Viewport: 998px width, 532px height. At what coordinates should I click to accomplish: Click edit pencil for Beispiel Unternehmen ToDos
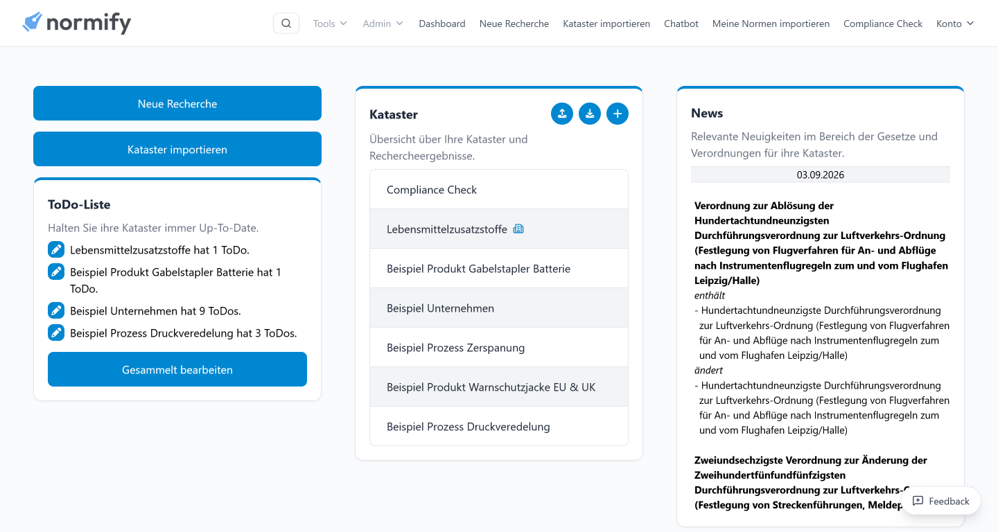pos(56,311)
